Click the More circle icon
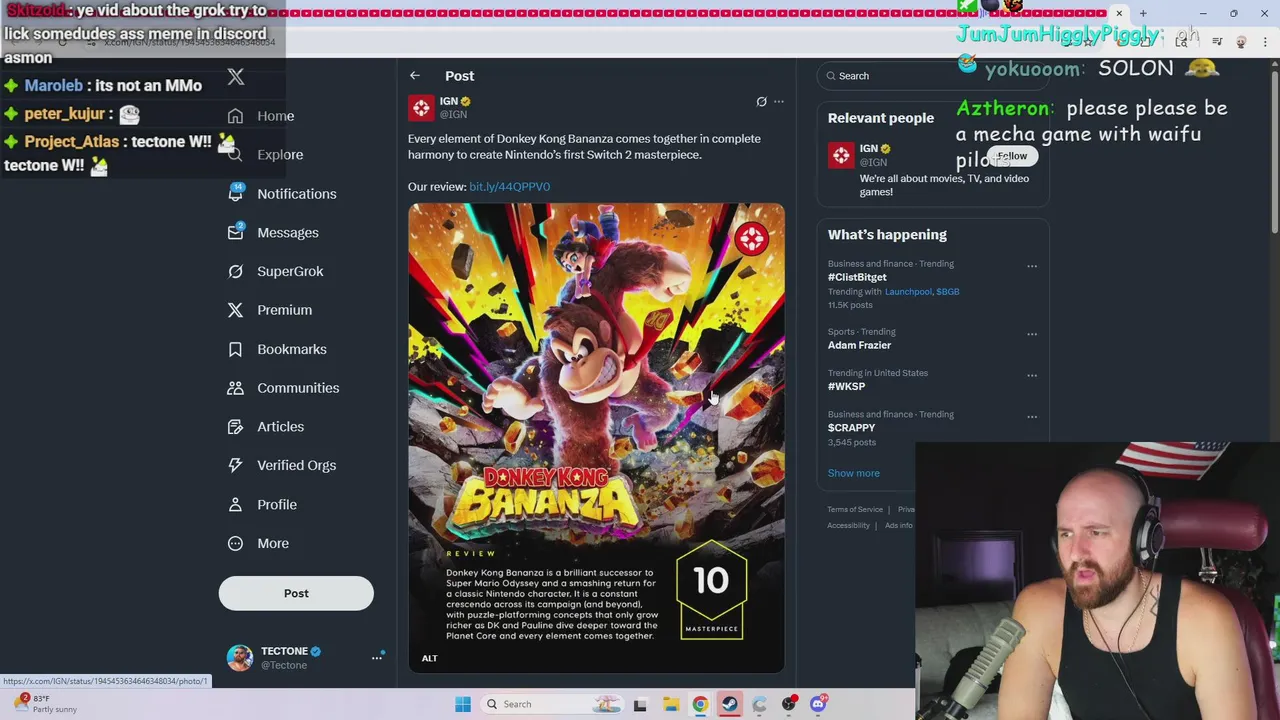The width and height of the screenshot is (1280, 720). coord(235,543)
